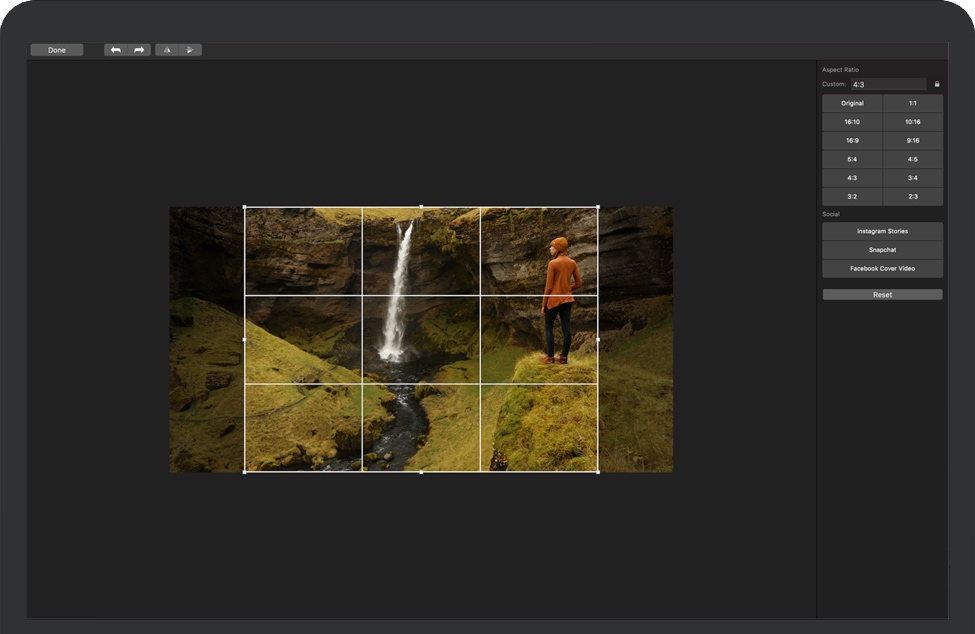Select the 16:9 aspect ratio preset
This screenshot has height=634, width=975.
(852, 141)
